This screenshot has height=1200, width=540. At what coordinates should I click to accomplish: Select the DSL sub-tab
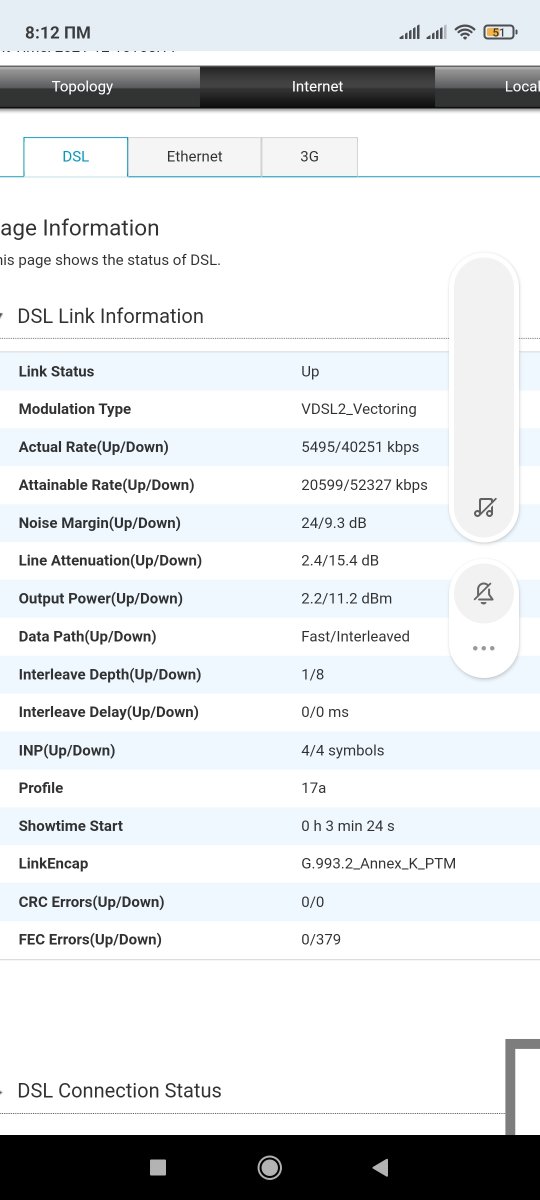pos(75,157)
